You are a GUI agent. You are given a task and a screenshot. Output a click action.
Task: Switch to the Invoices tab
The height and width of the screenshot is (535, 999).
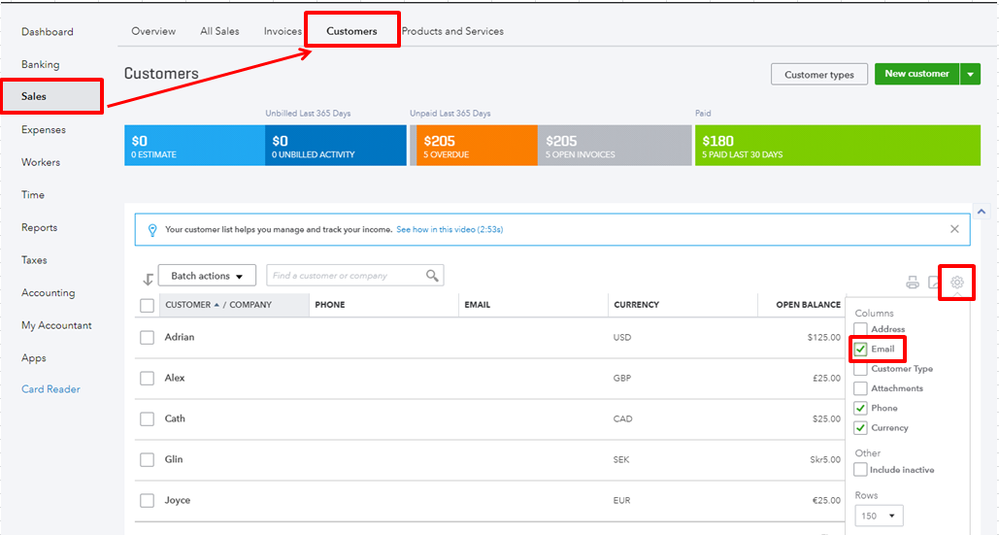[x=283, y=31]
